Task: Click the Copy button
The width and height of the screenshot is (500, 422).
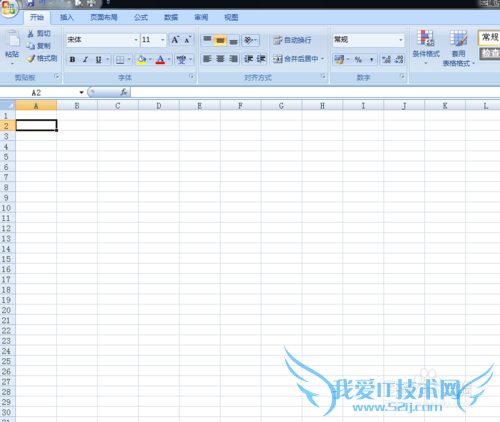Action: tap(39, 46)
